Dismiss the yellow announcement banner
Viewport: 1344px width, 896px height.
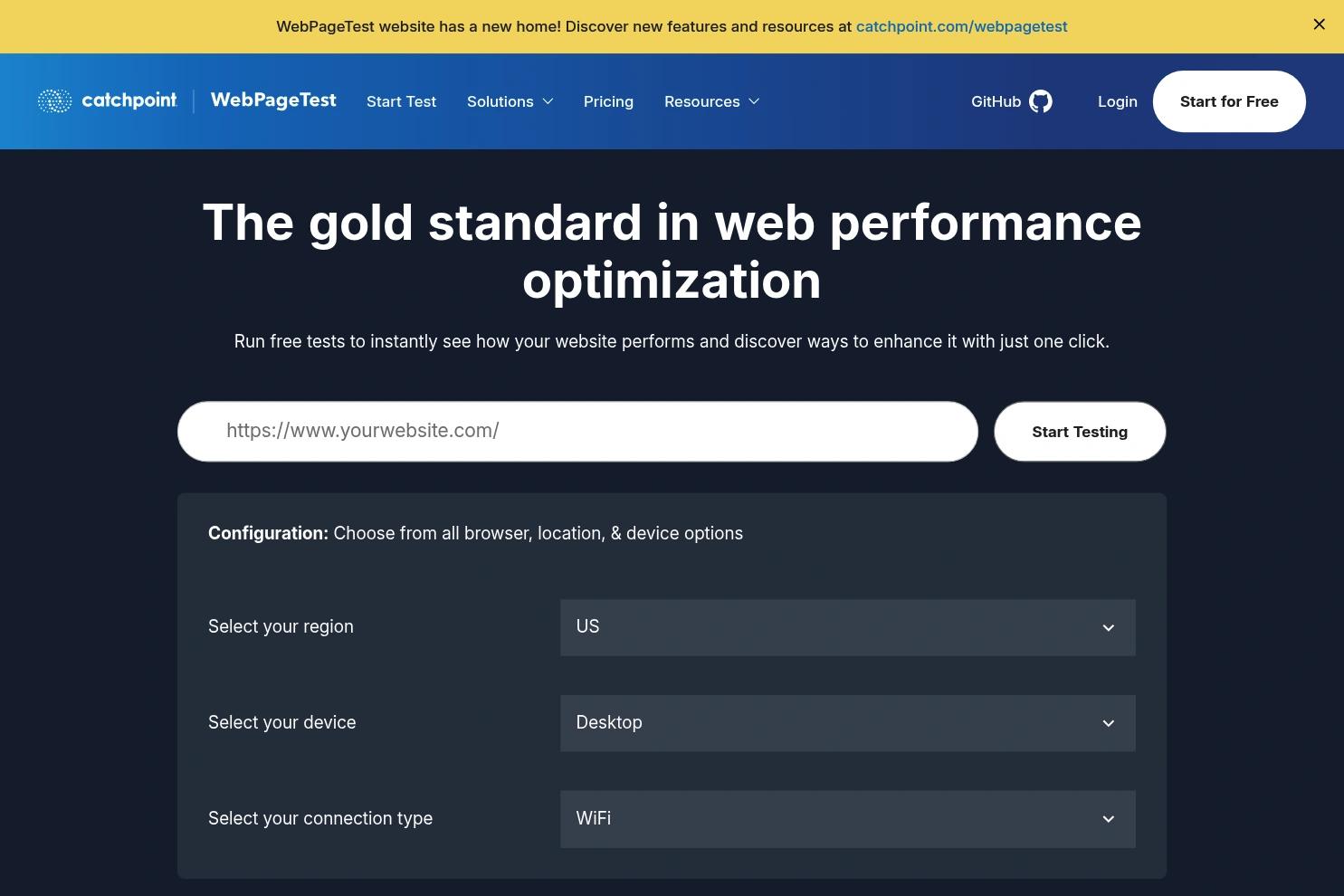coord(1319,24)
